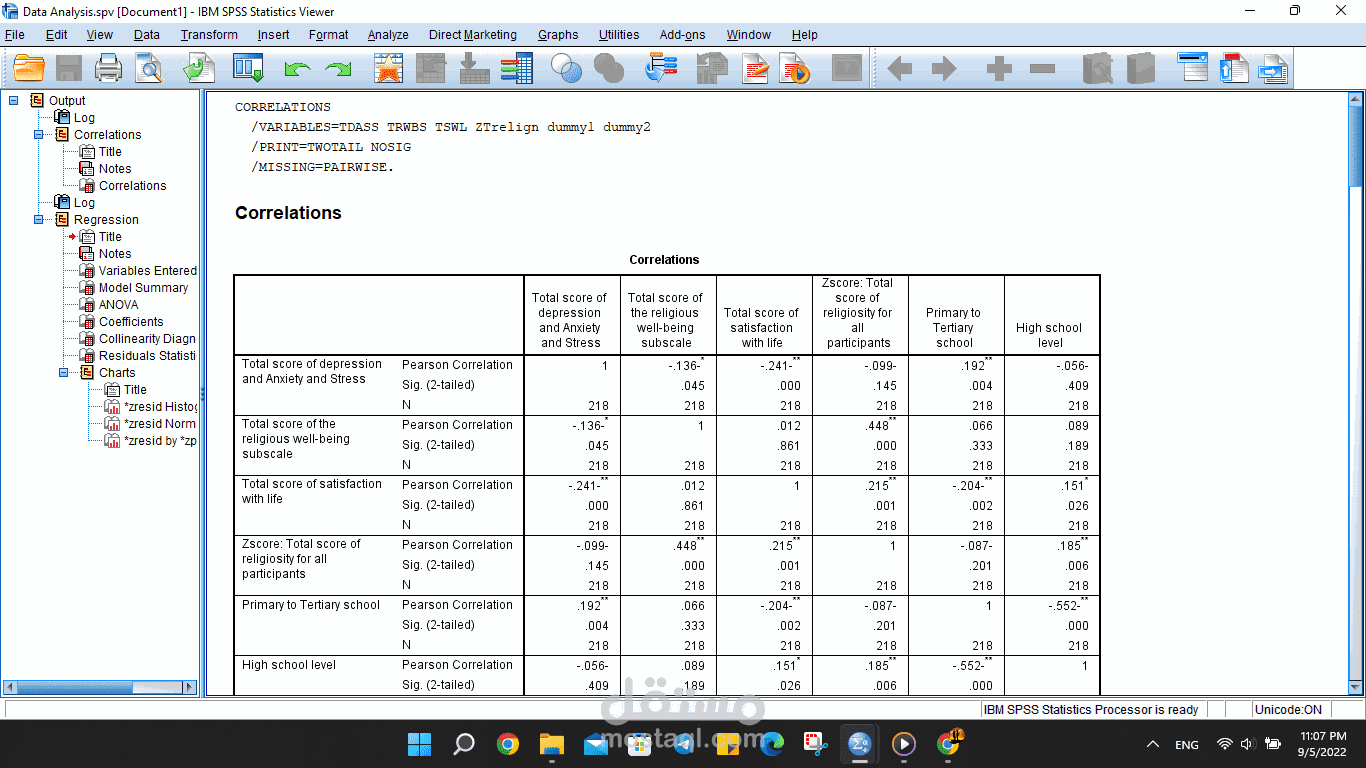Click the Collapse minus toolbar icon
The image size is (1366, 768).
[x=1042, y=68]
